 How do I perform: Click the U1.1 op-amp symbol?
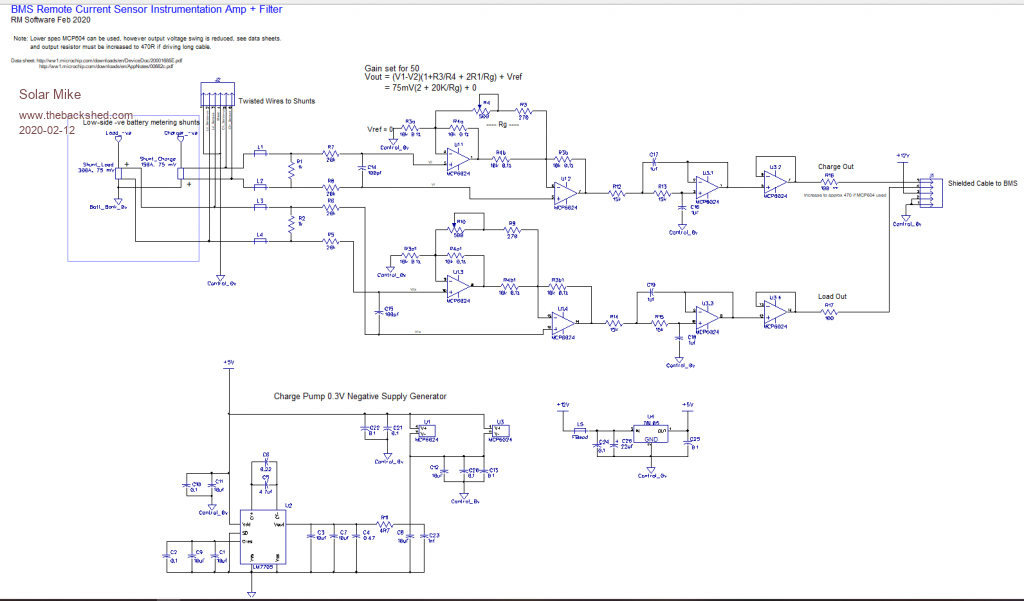click(461, 156)
